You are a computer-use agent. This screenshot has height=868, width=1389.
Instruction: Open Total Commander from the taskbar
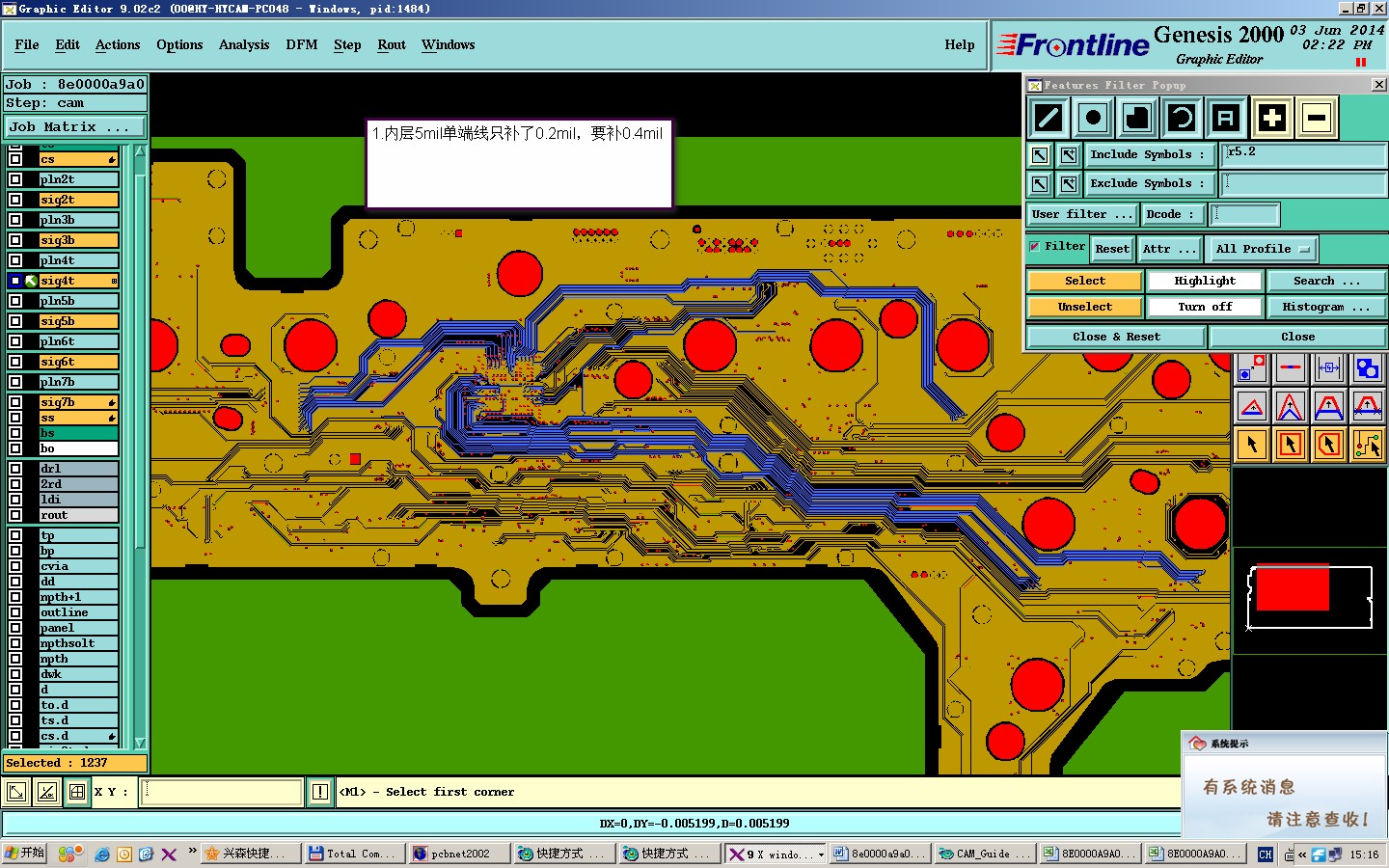pyautogui.click(x=354, y=854)
